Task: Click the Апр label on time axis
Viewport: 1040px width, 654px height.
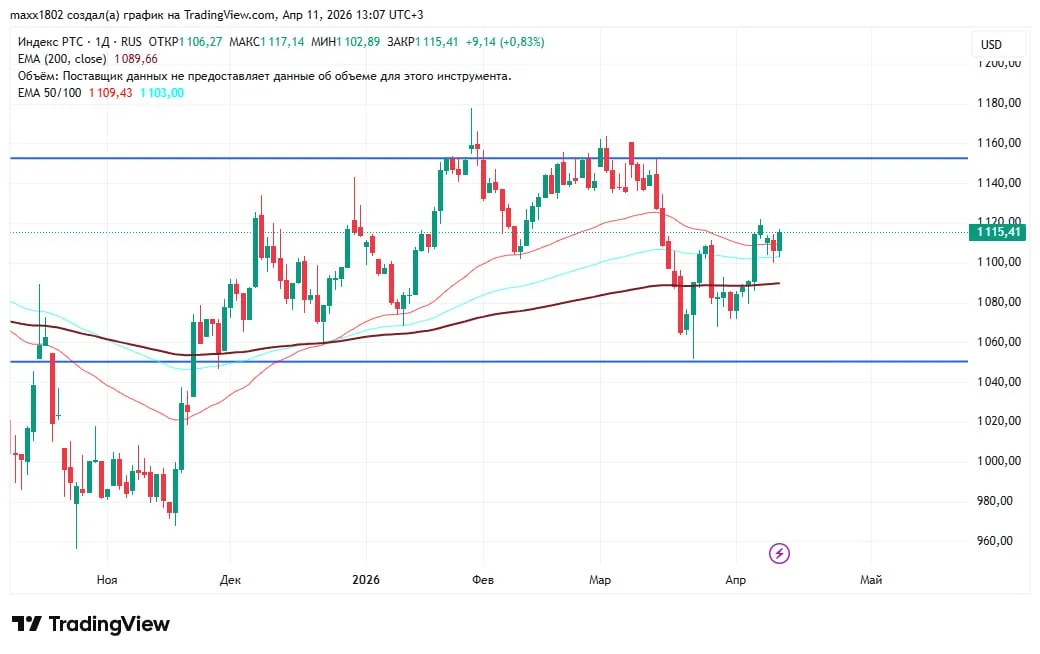Action: (736, 579)
